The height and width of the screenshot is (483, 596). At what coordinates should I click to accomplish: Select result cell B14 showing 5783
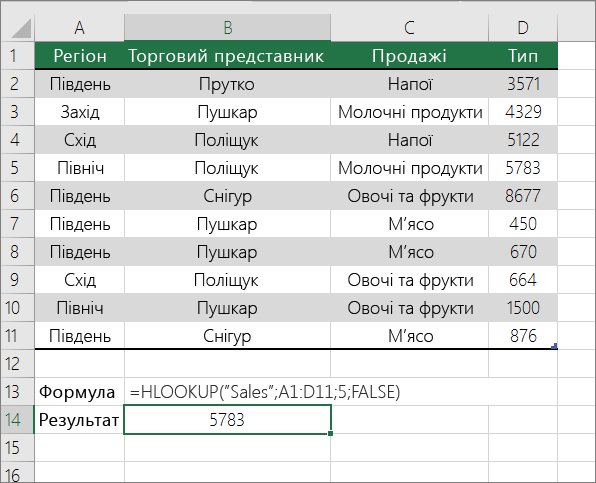click(x=227, y=420)
